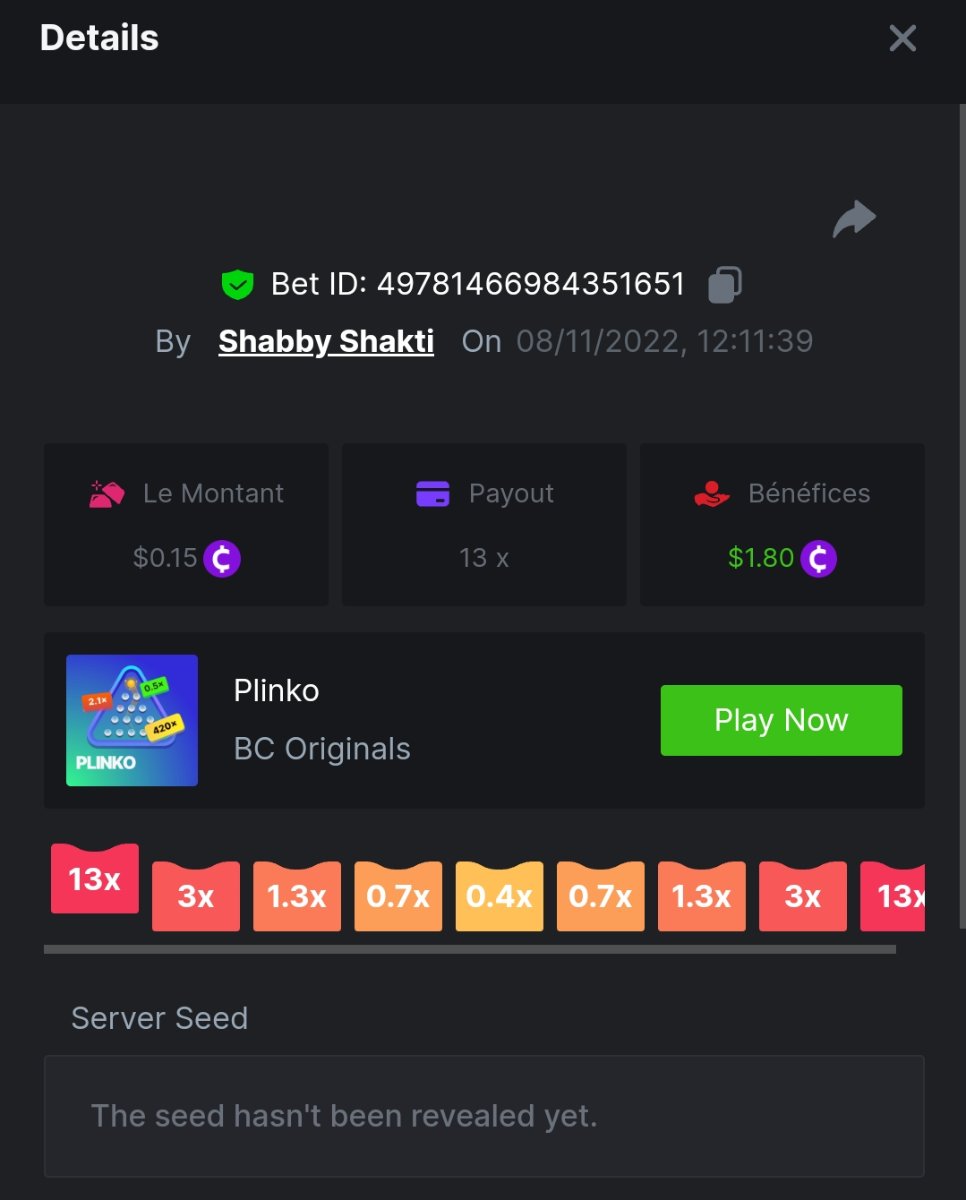This screenshot has width=966, height=1200.
Task: Click the green verified shield icon
Action: (237, 285)
